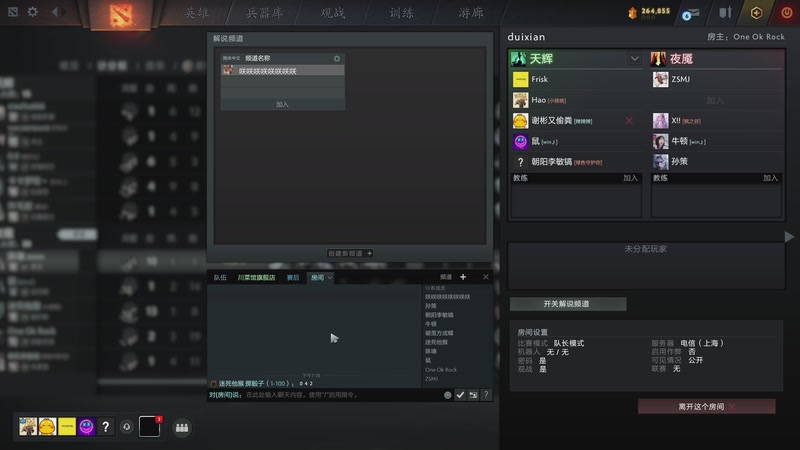Switch to the 队伍 chat tab
The height and width of the screenshot is (450, 800).
pos(220,278)
